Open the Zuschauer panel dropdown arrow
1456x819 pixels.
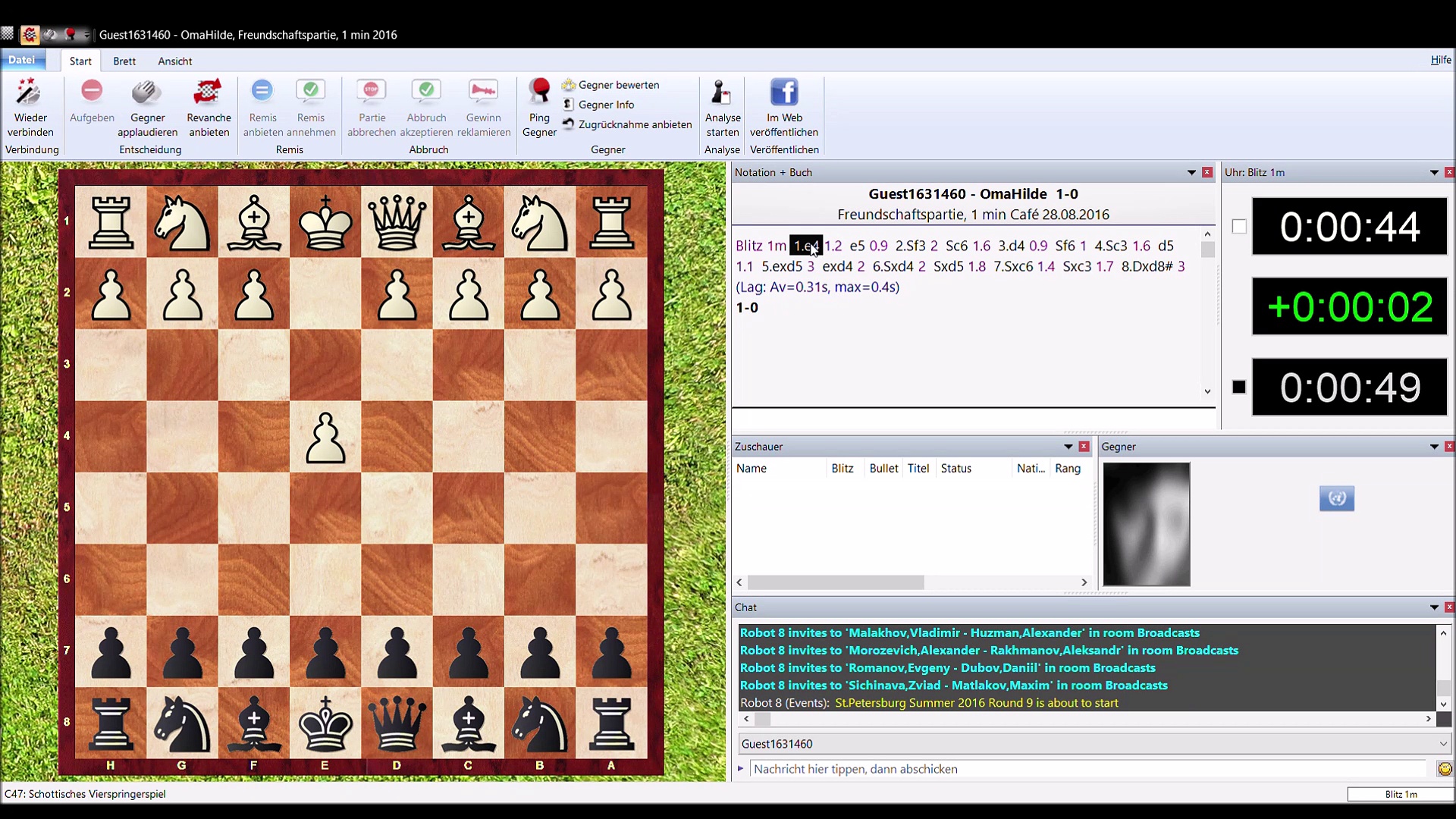click(1068, 447)
